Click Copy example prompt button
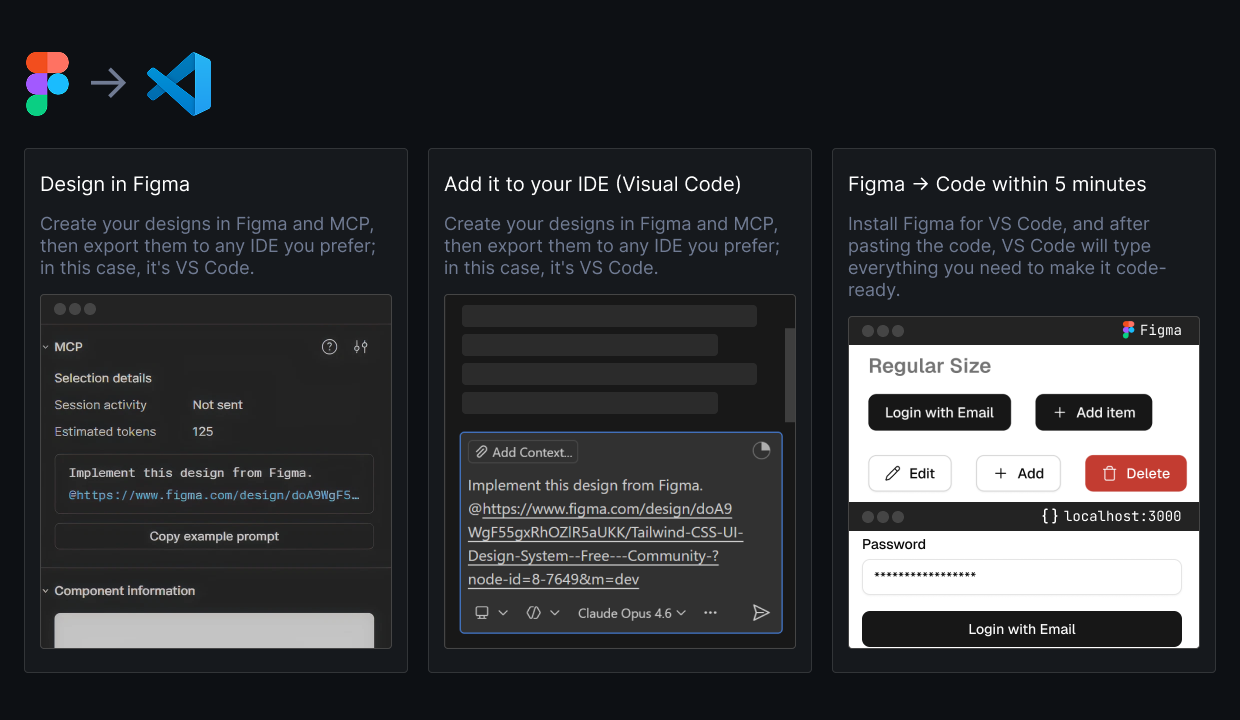 point(214,536)
